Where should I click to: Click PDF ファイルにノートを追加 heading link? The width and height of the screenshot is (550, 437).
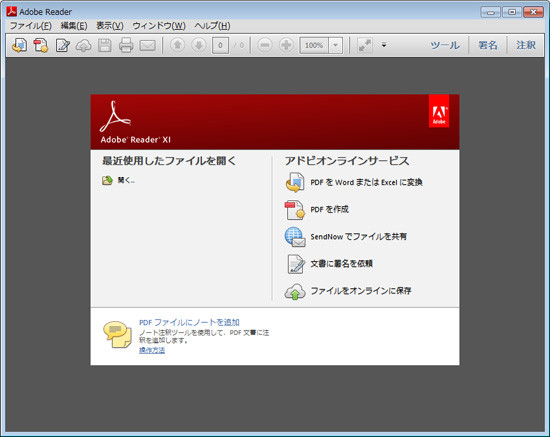coord(189,322)
